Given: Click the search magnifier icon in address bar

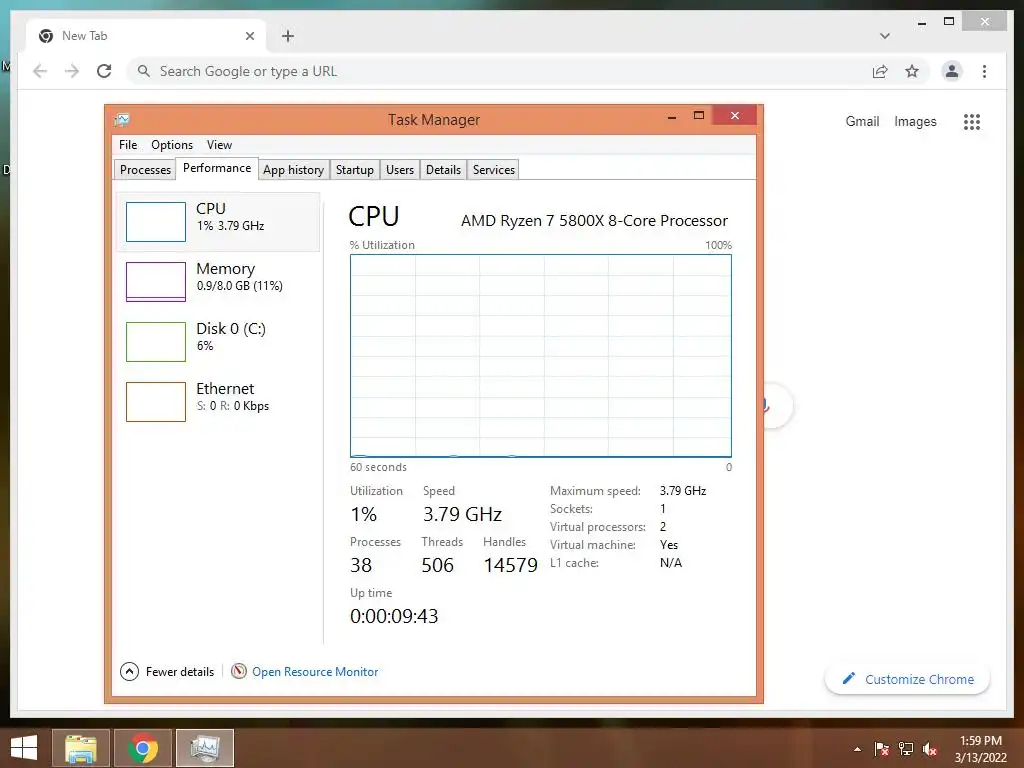Looking at the screenshot, I should [x=144, y=71].
